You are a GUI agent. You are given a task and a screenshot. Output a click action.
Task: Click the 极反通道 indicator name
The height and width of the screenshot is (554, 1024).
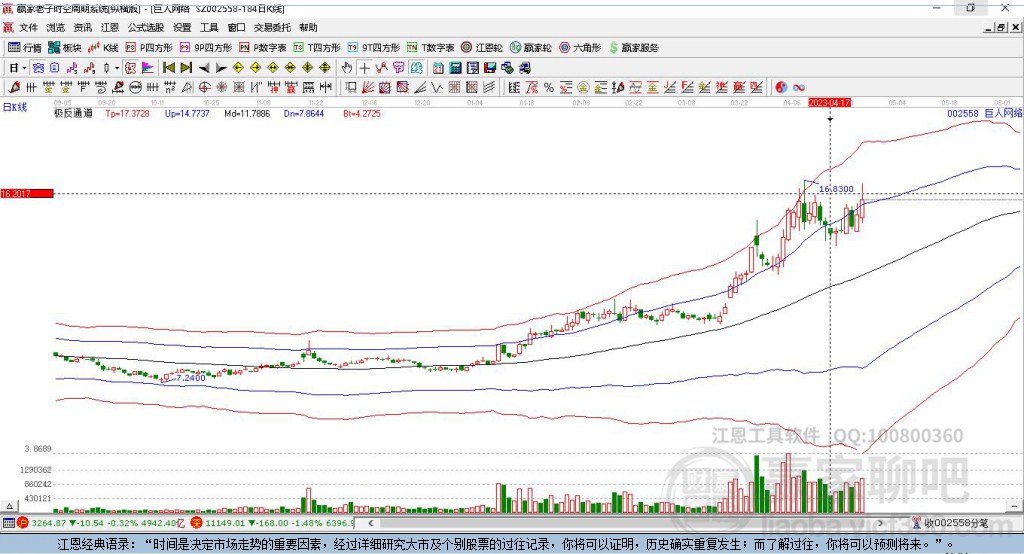pyautogui.click(x=73, y=113)
